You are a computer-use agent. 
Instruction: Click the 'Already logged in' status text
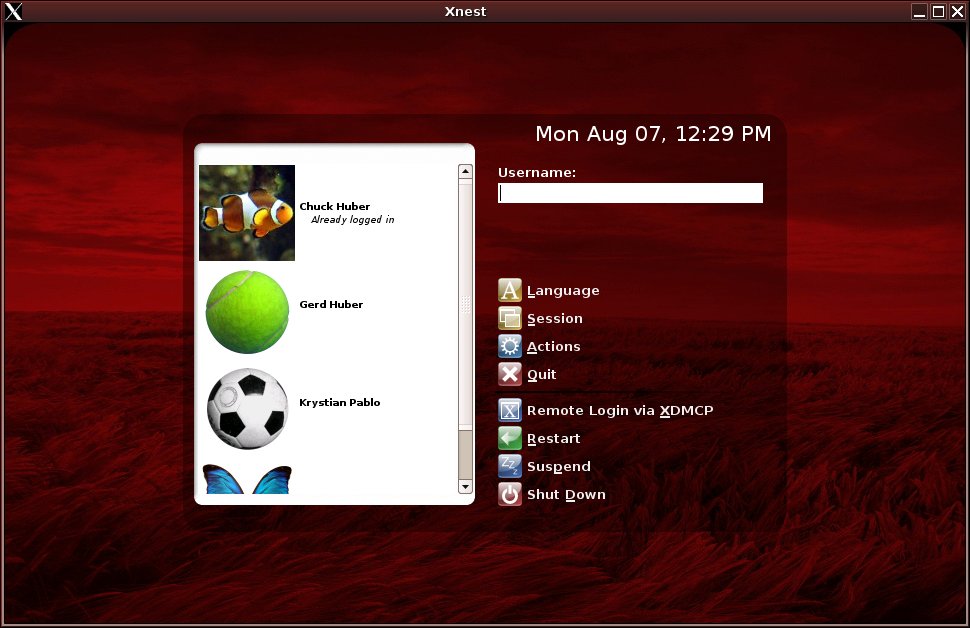(x=353, y=220)
